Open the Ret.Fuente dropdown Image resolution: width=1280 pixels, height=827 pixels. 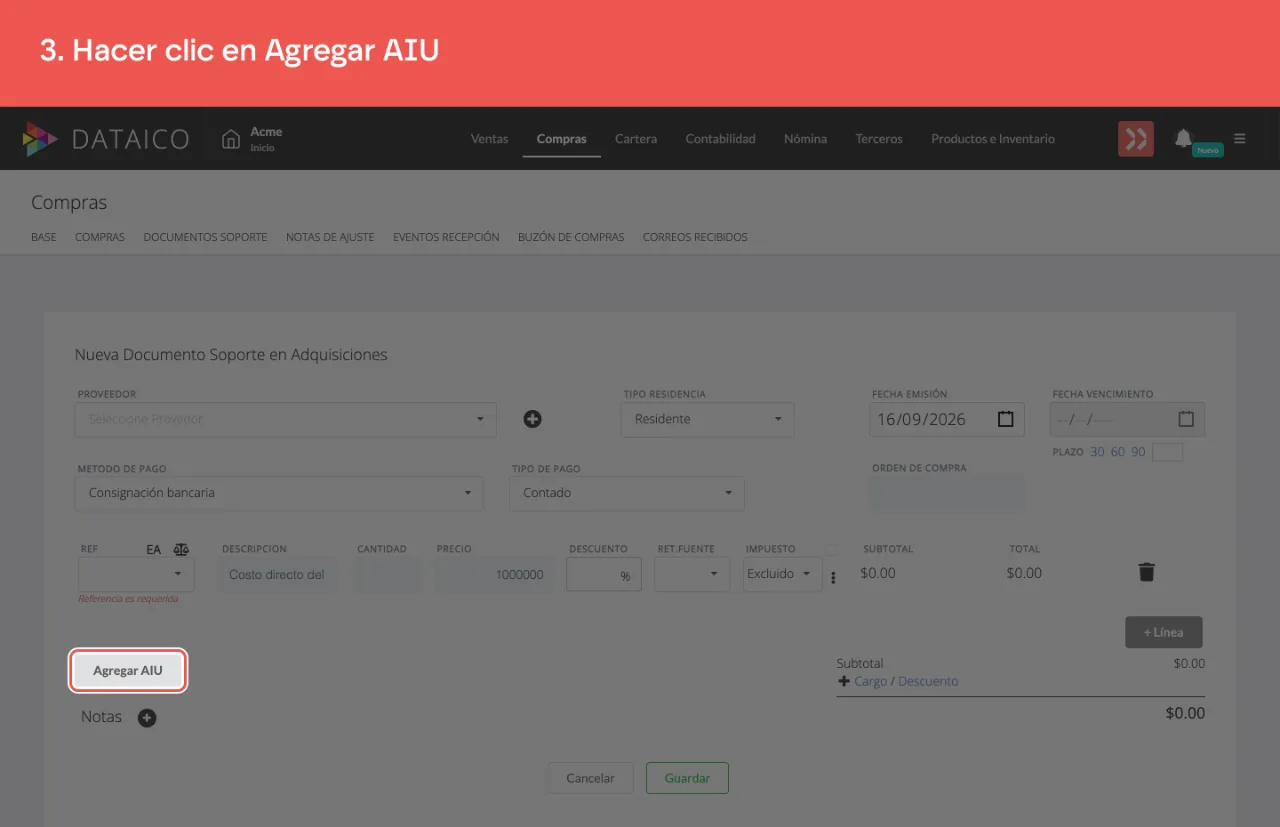pos(692,574)
